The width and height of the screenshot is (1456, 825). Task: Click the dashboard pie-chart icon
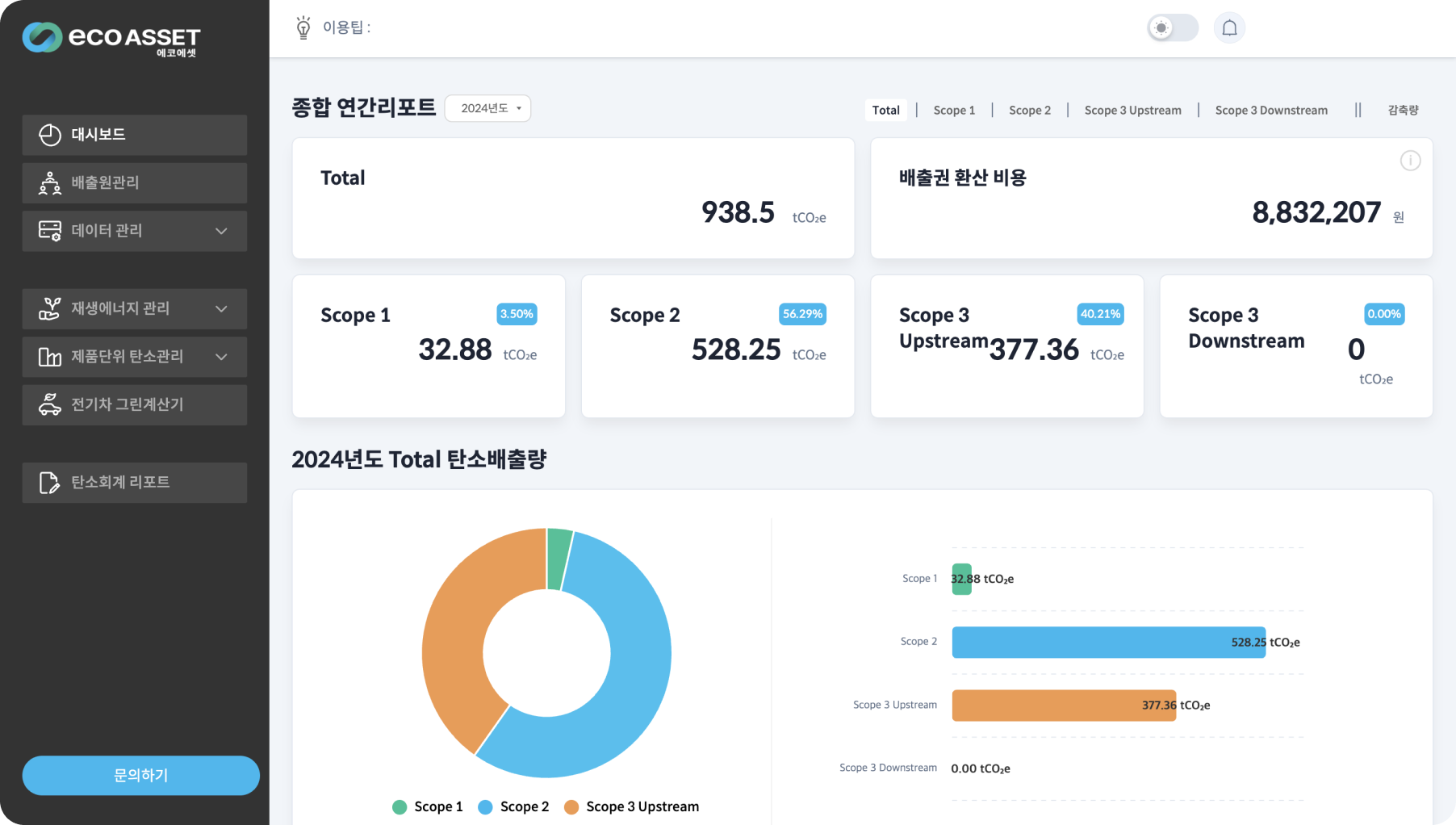pyautogui.click(x=50, y=135)
